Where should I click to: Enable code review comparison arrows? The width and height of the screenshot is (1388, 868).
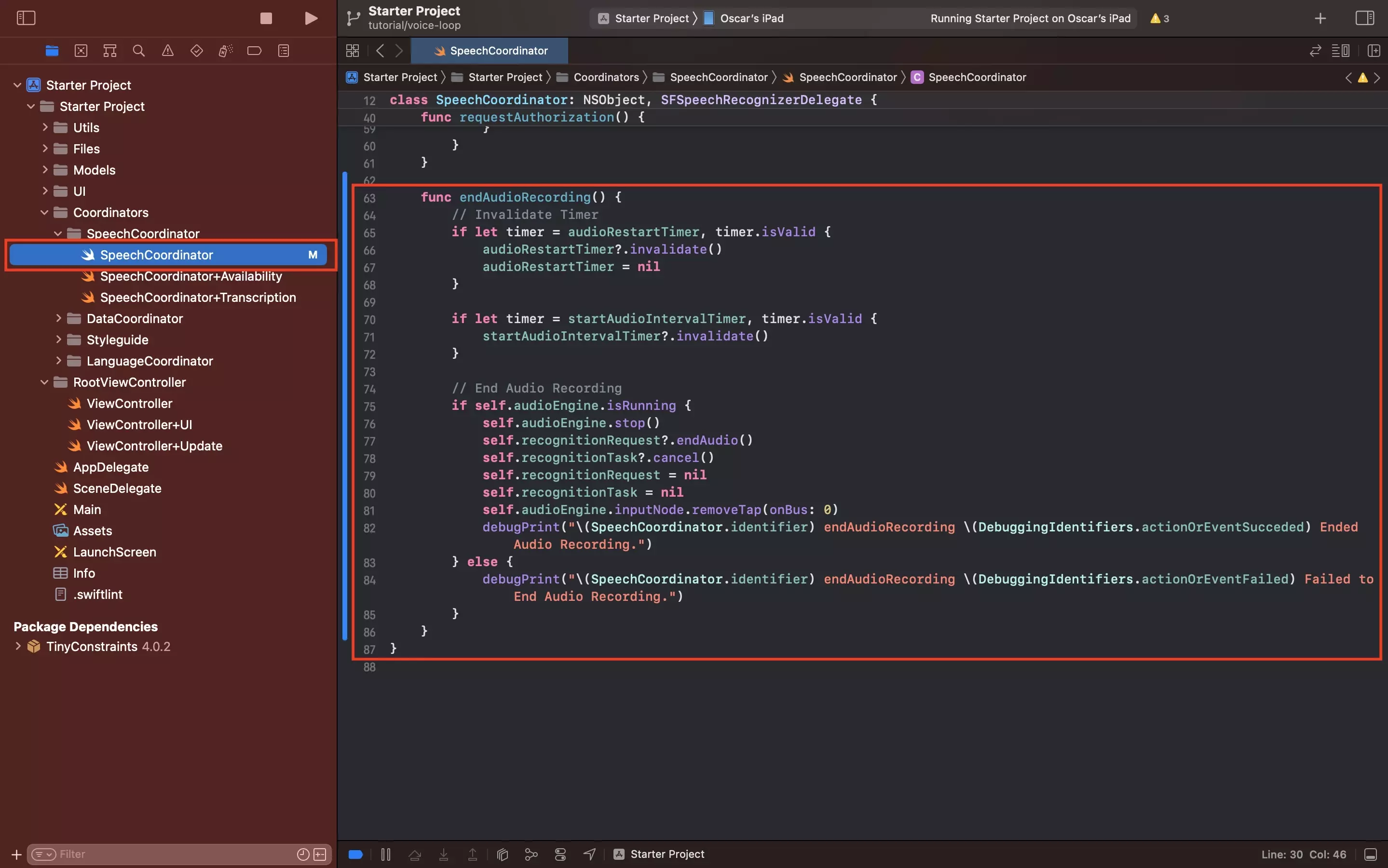[x=1315, y=51]
